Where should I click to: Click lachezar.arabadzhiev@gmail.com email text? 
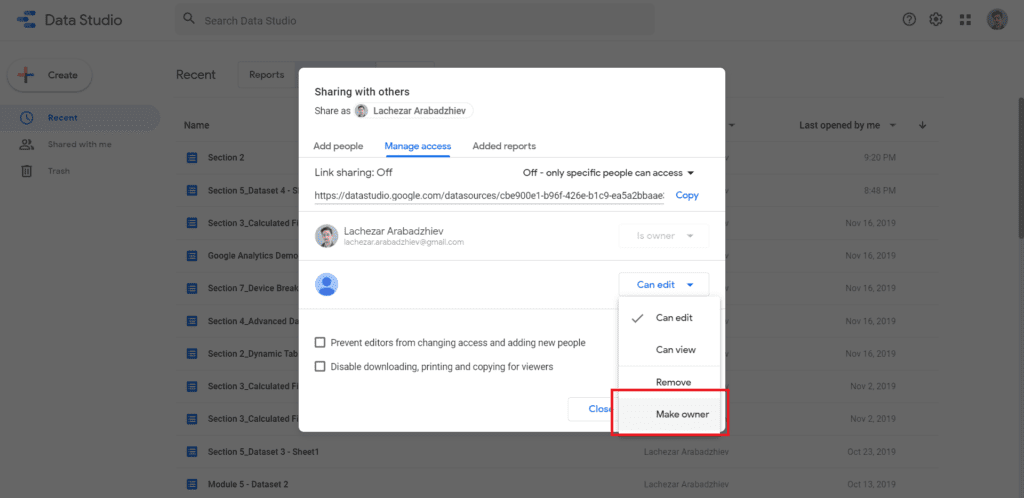[404, 242]
